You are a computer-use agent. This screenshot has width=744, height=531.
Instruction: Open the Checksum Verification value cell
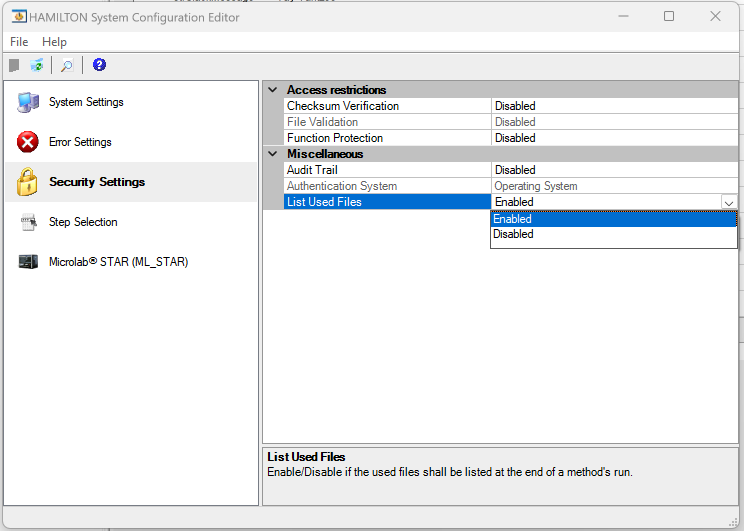tap(614, 106)
